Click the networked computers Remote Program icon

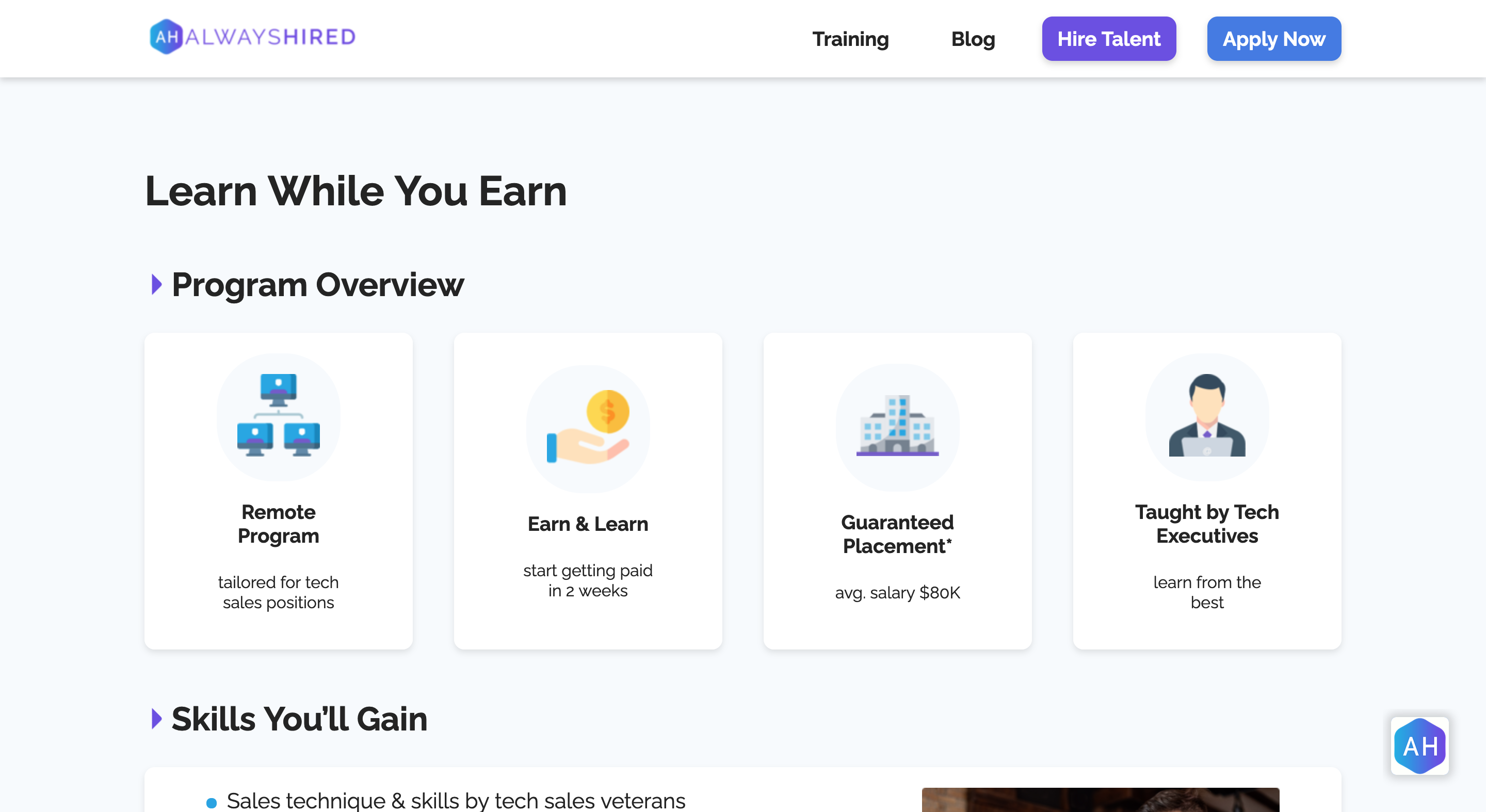click(x=278, y=416)
